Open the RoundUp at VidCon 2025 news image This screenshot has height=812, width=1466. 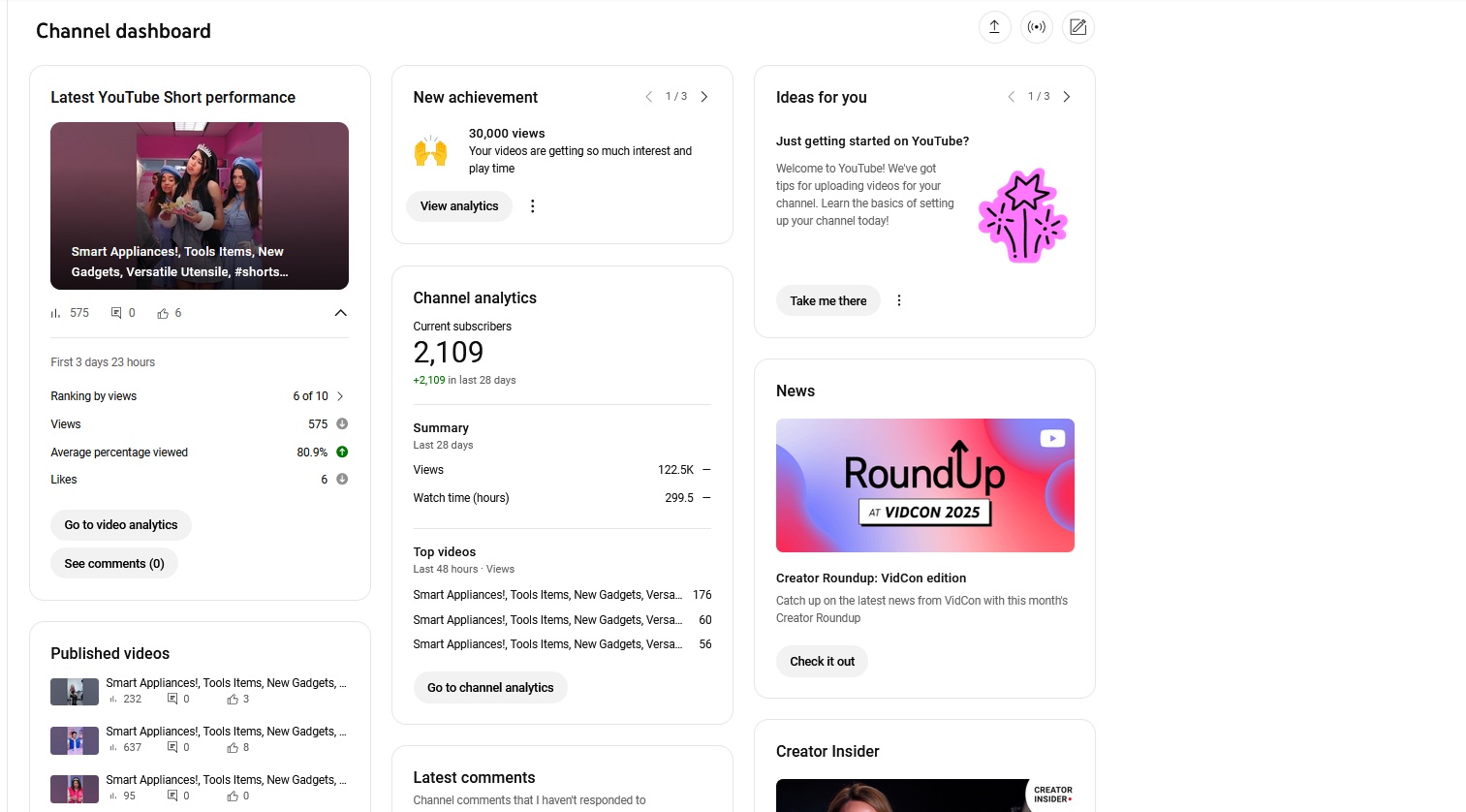click(x=925, y=485)
